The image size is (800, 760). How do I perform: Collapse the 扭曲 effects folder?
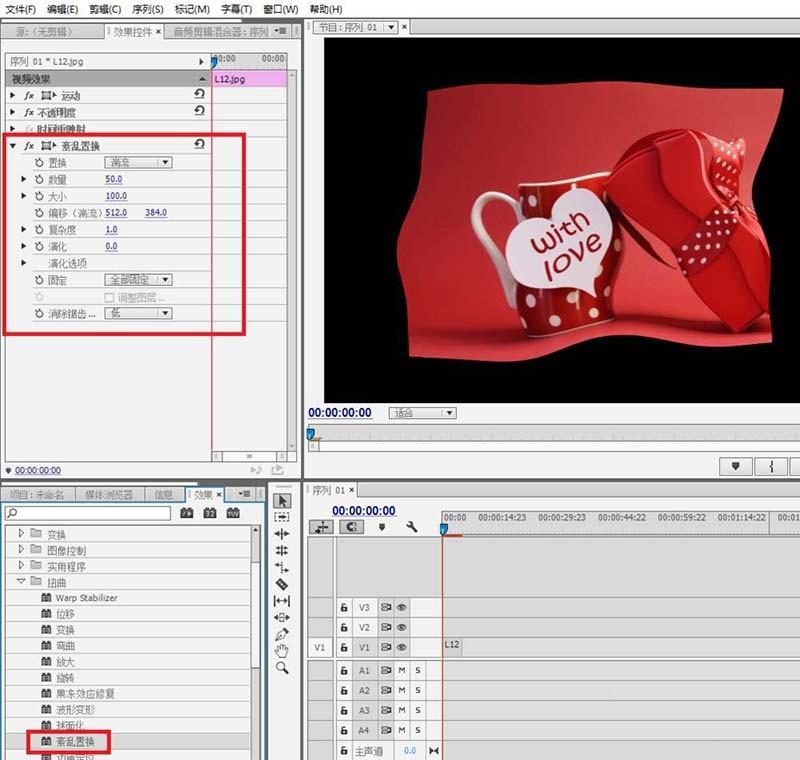tap(21, 581)
